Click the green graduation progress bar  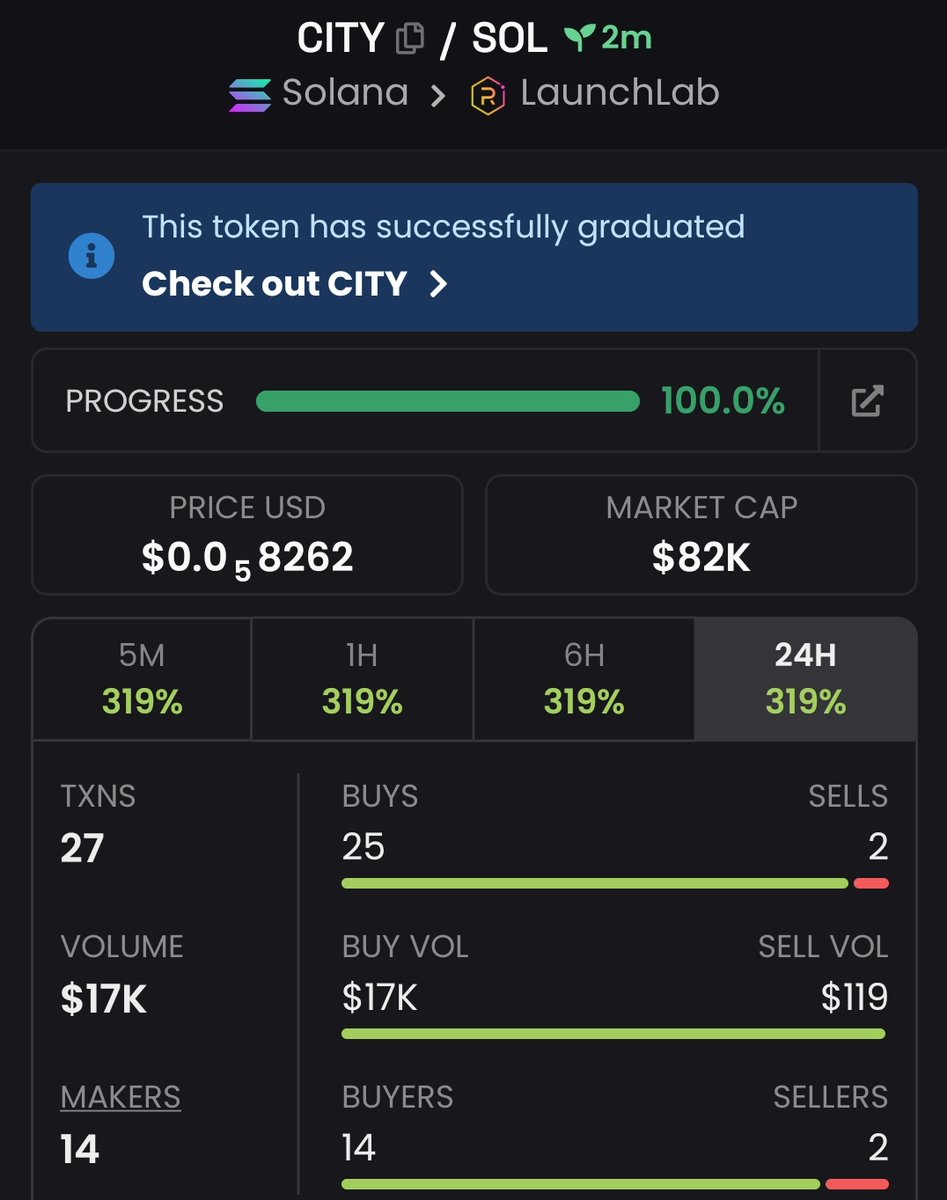447,401
